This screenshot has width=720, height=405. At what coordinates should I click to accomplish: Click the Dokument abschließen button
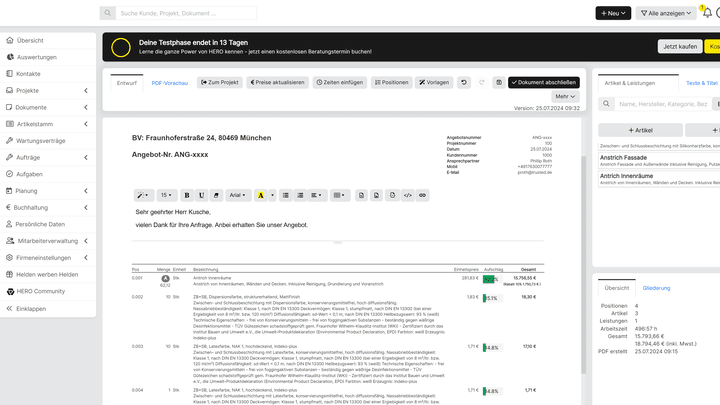click(543, 82)
